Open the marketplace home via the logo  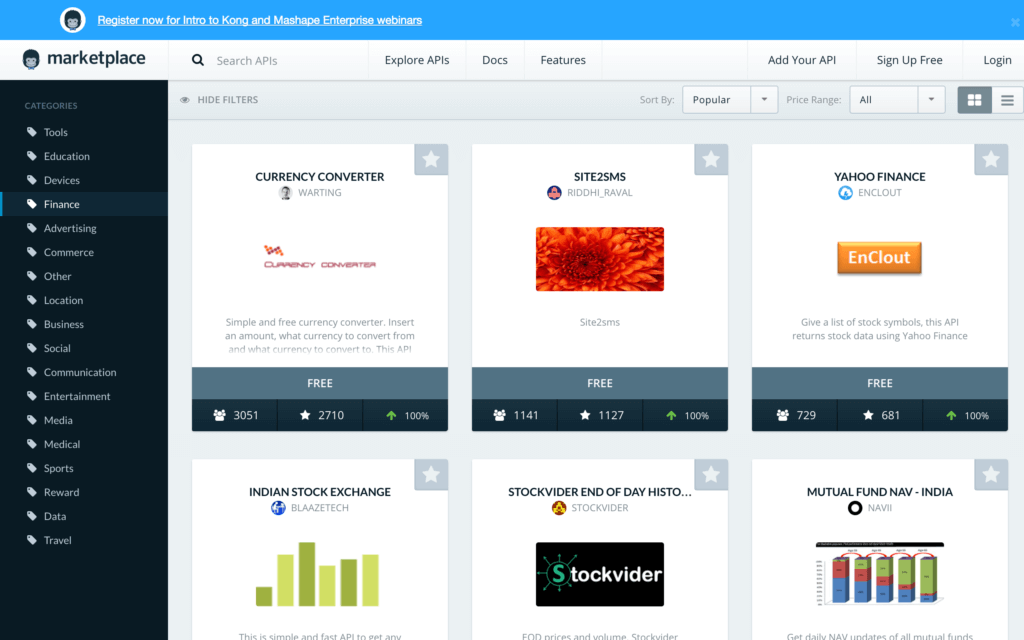coord(83,59)
